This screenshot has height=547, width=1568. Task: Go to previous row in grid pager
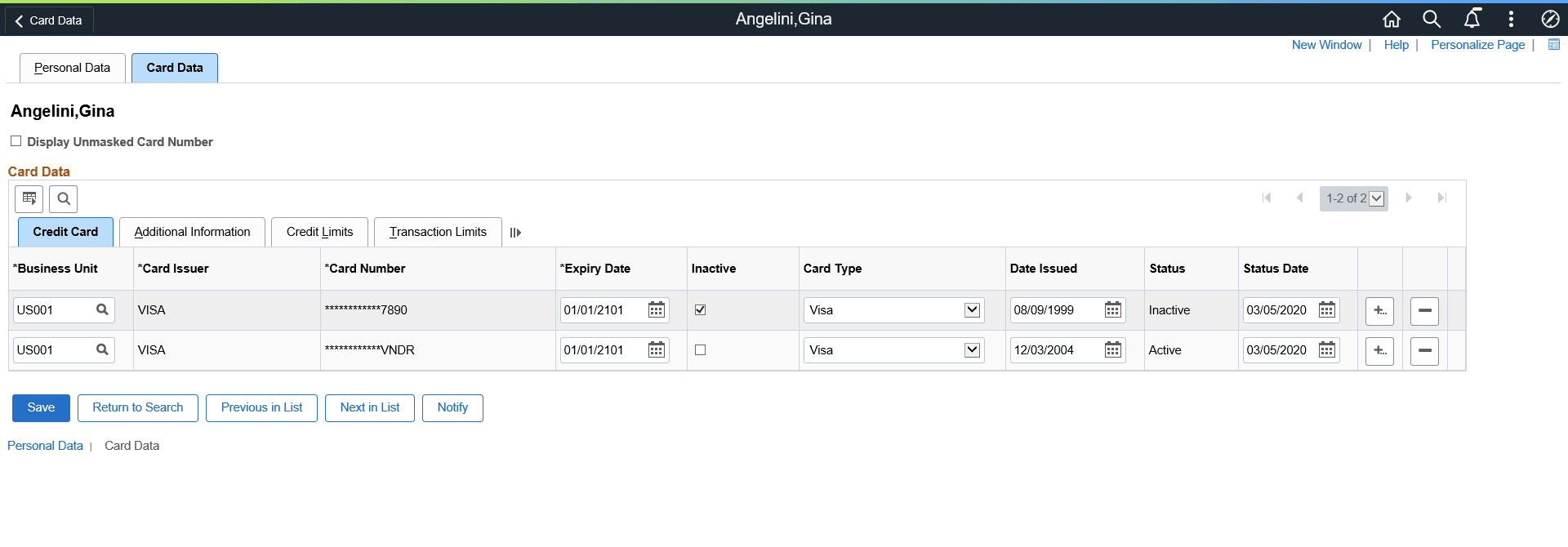coord(1299,198)
